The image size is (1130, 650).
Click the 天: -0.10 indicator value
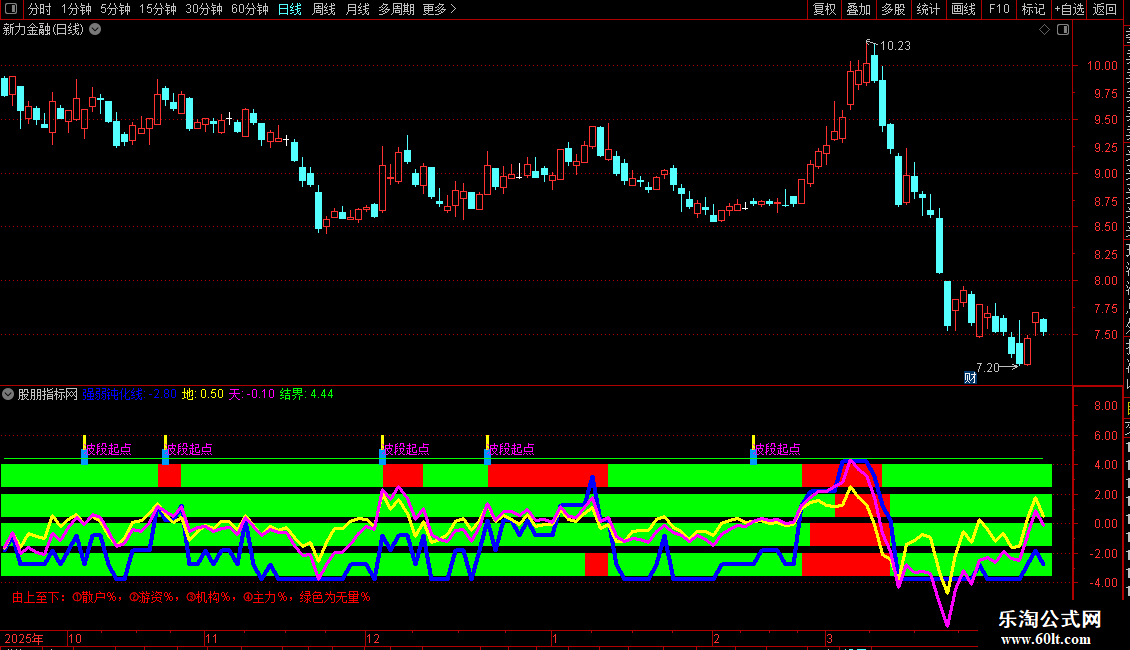[x=252, y=394]
